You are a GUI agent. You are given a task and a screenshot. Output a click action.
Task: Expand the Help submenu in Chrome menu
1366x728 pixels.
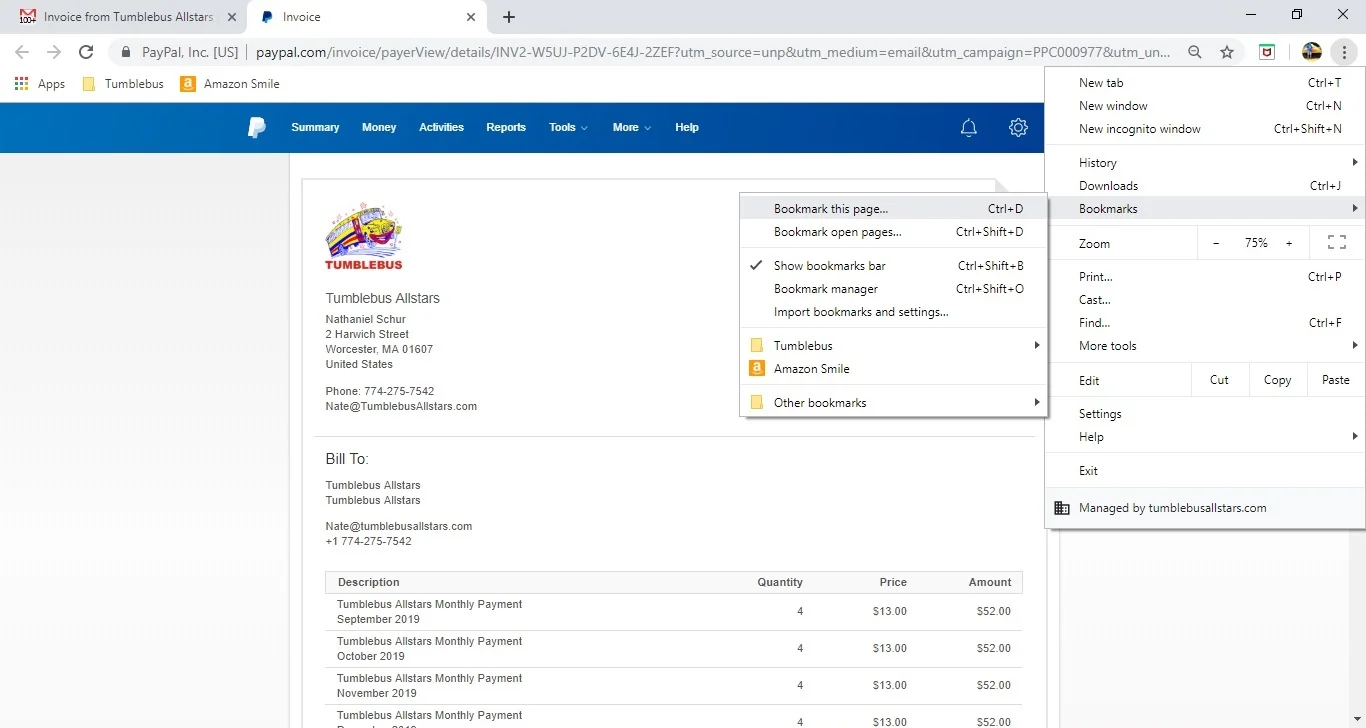pos(1205,437)
